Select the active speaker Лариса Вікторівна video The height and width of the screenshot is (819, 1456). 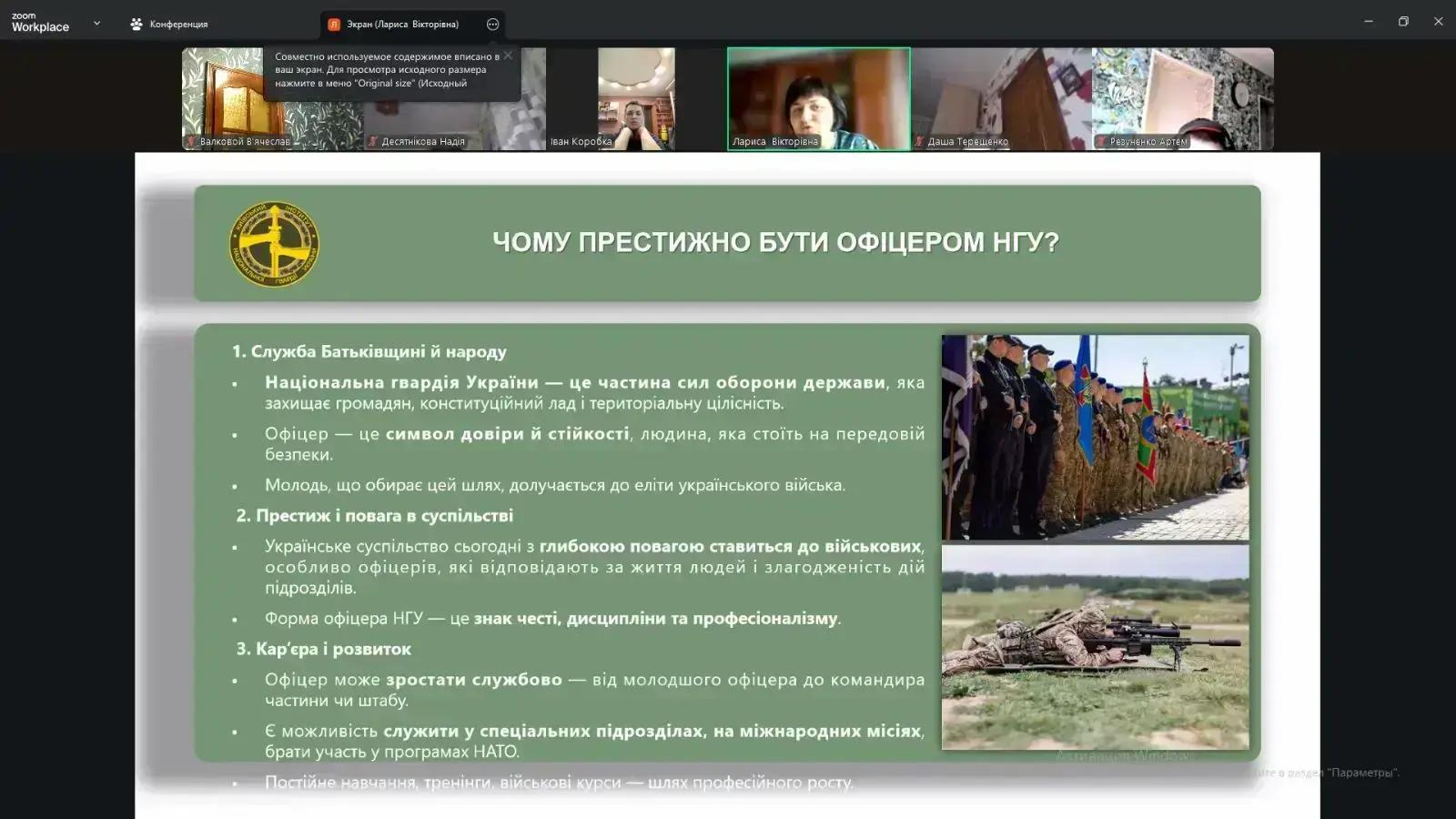tap(818, 98)
